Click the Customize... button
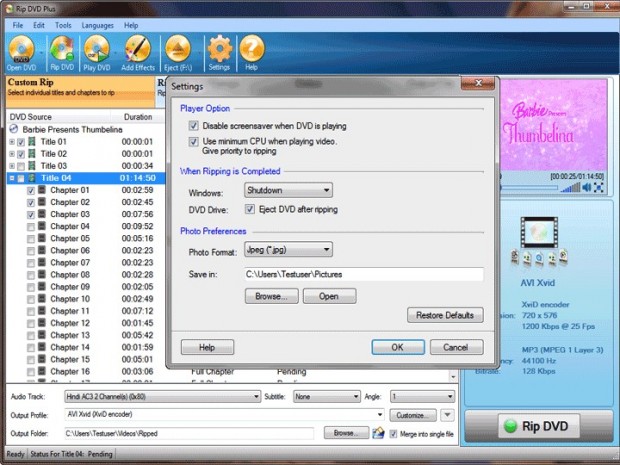The image size is (620, 465). (413, 415)
